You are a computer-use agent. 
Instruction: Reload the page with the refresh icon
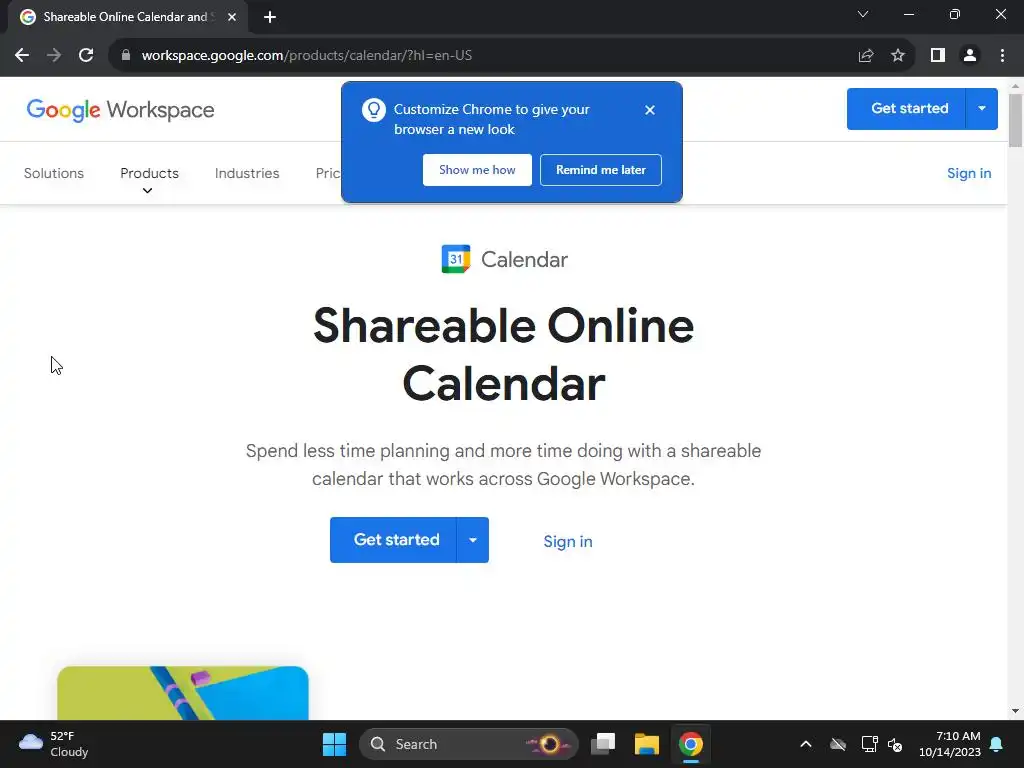click(86, 56)
